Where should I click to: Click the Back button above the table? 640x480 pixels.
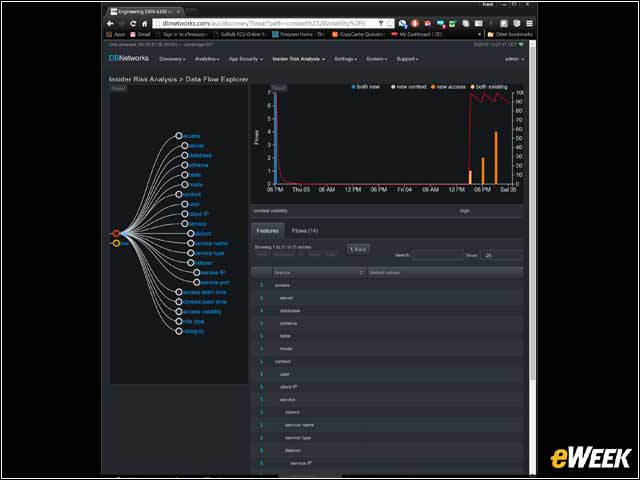358,249
